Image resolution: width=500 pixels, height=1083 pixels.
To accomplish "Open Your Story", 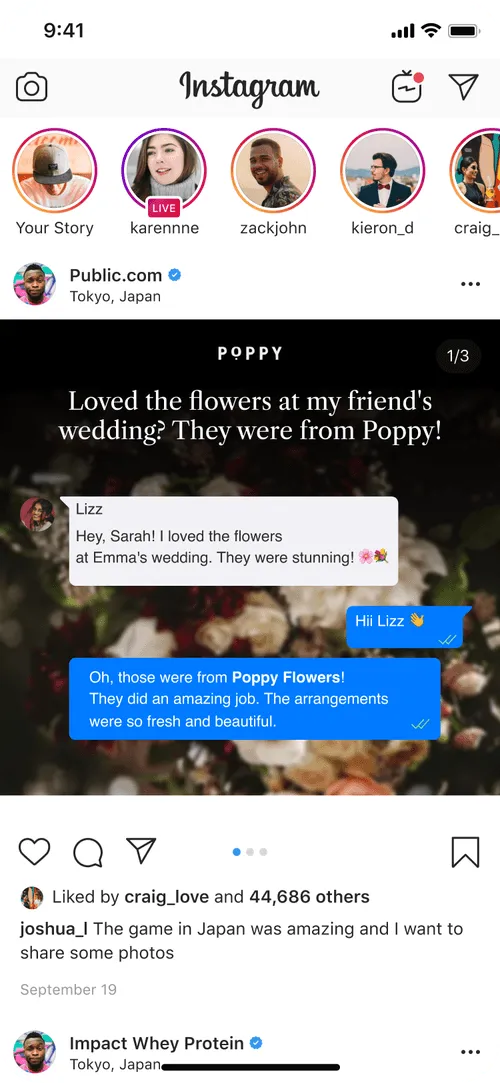I will (x=55, y=171).
